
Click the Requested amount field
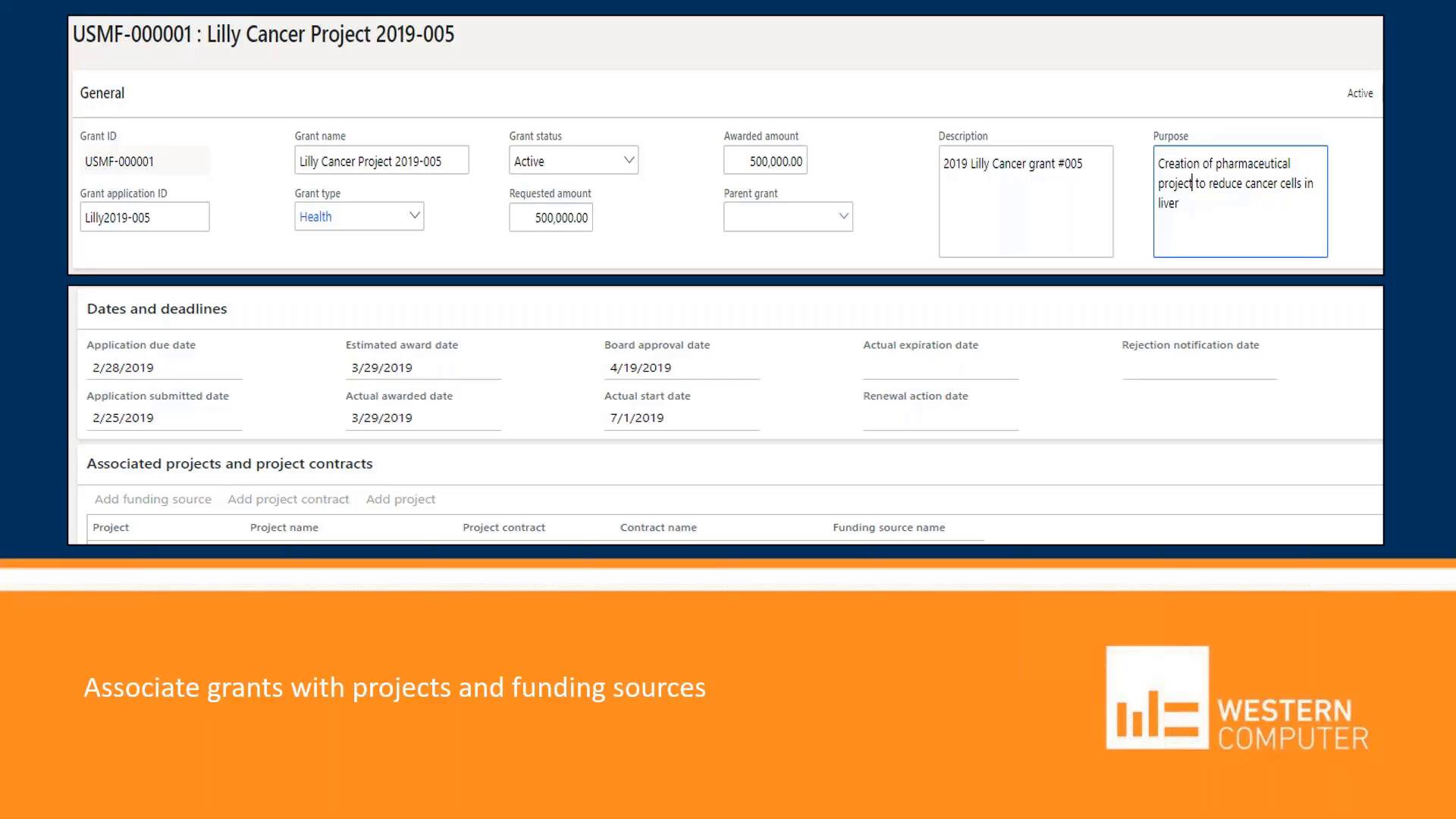pyautogui.click(x=551, y=218)
